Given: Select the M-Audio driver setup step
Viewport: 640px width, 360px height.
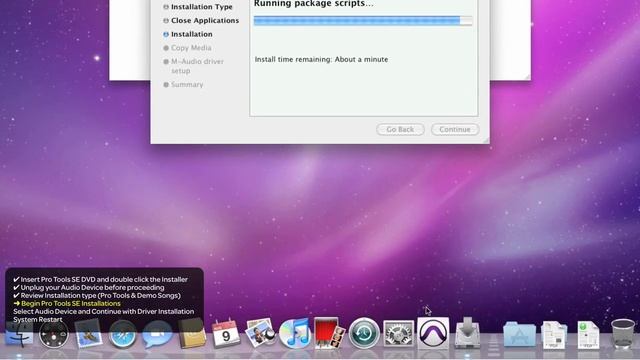Looking at the screenshot, I should coord(193,66).
